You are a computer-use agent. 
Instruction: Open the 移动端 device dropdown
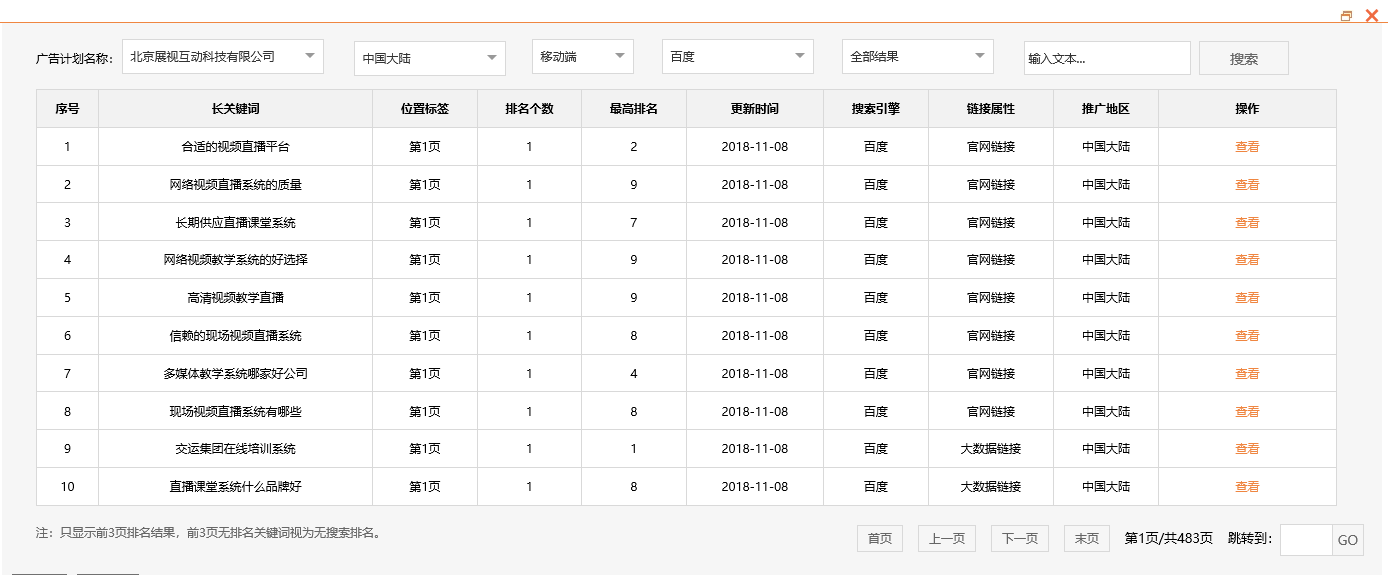583,57
